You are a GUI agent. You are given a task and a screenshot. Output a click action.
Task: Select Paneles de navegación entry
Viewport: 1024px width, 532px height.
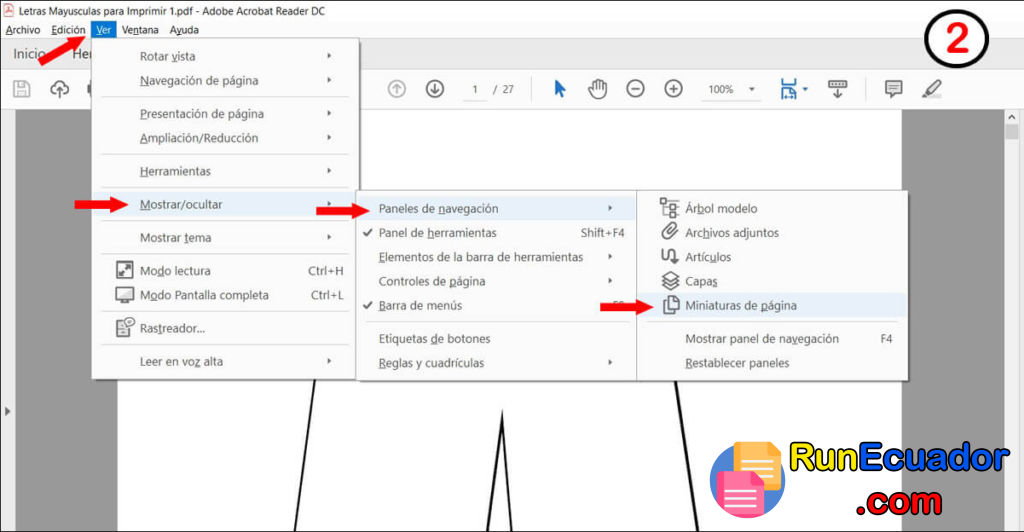[495, 208]
